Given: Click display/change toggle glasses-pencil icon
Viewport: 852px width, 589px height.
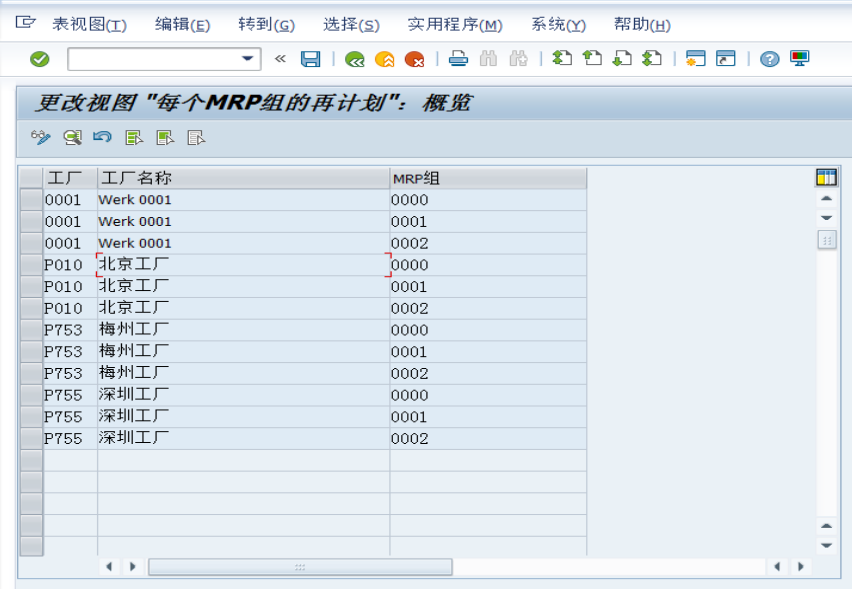Looking at the screenshot, I should point(41,137).
